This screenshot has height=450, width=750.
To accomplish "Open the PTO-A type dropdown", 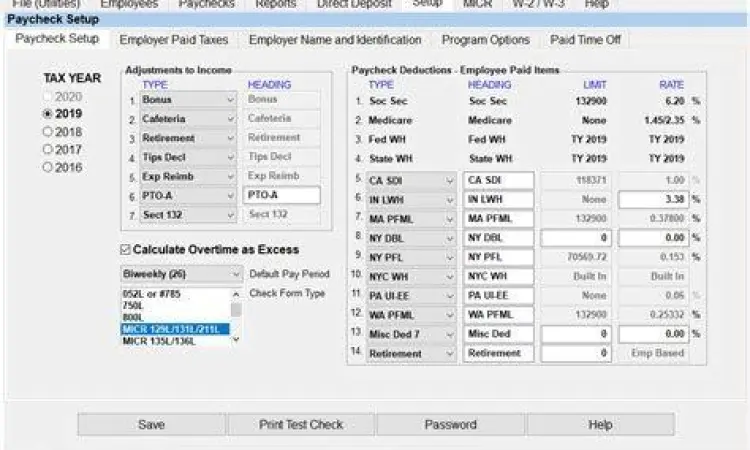I will [x=188, y=196].
